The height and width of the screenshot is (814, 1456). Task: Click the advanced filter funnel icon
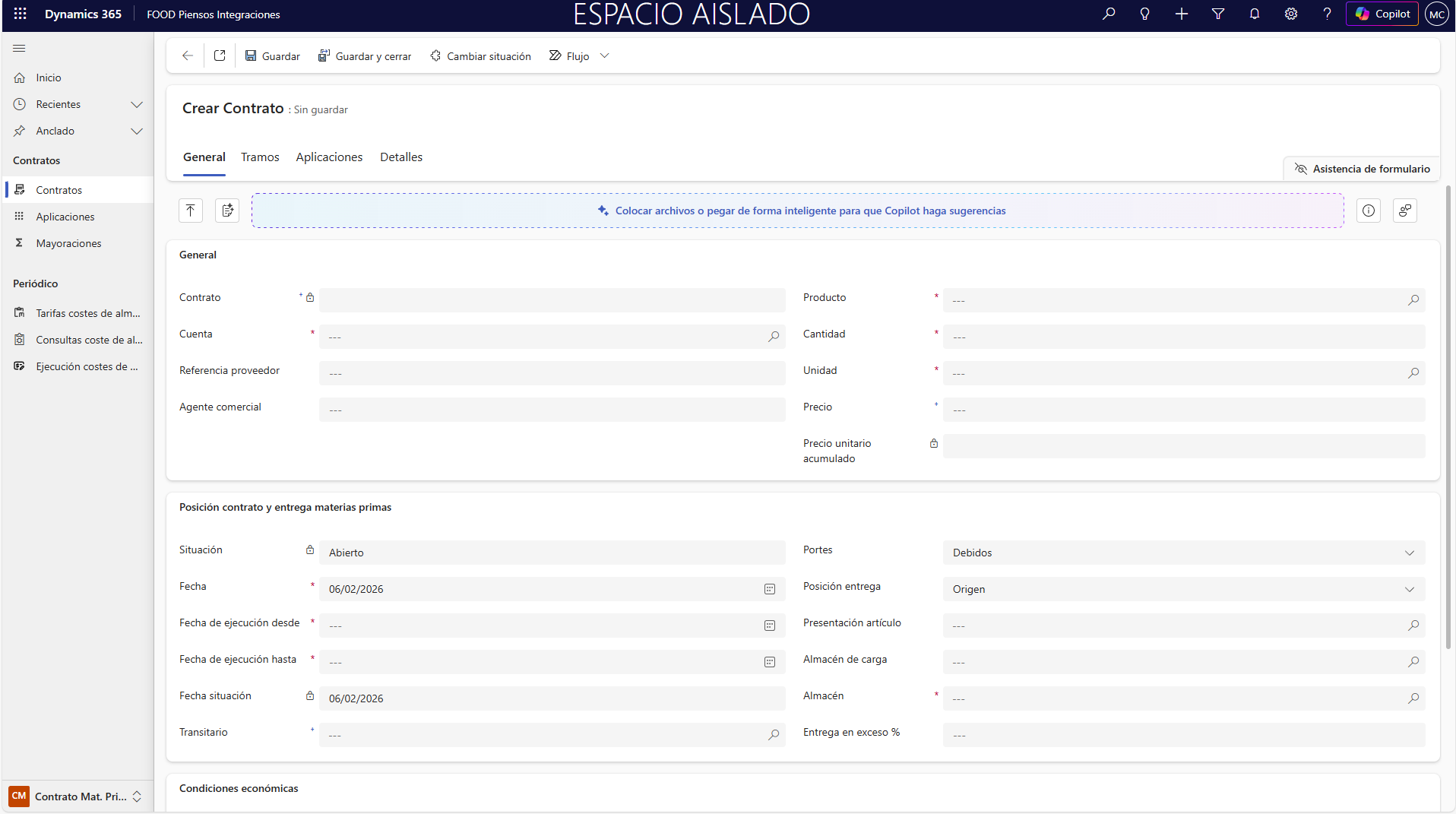1218,14
